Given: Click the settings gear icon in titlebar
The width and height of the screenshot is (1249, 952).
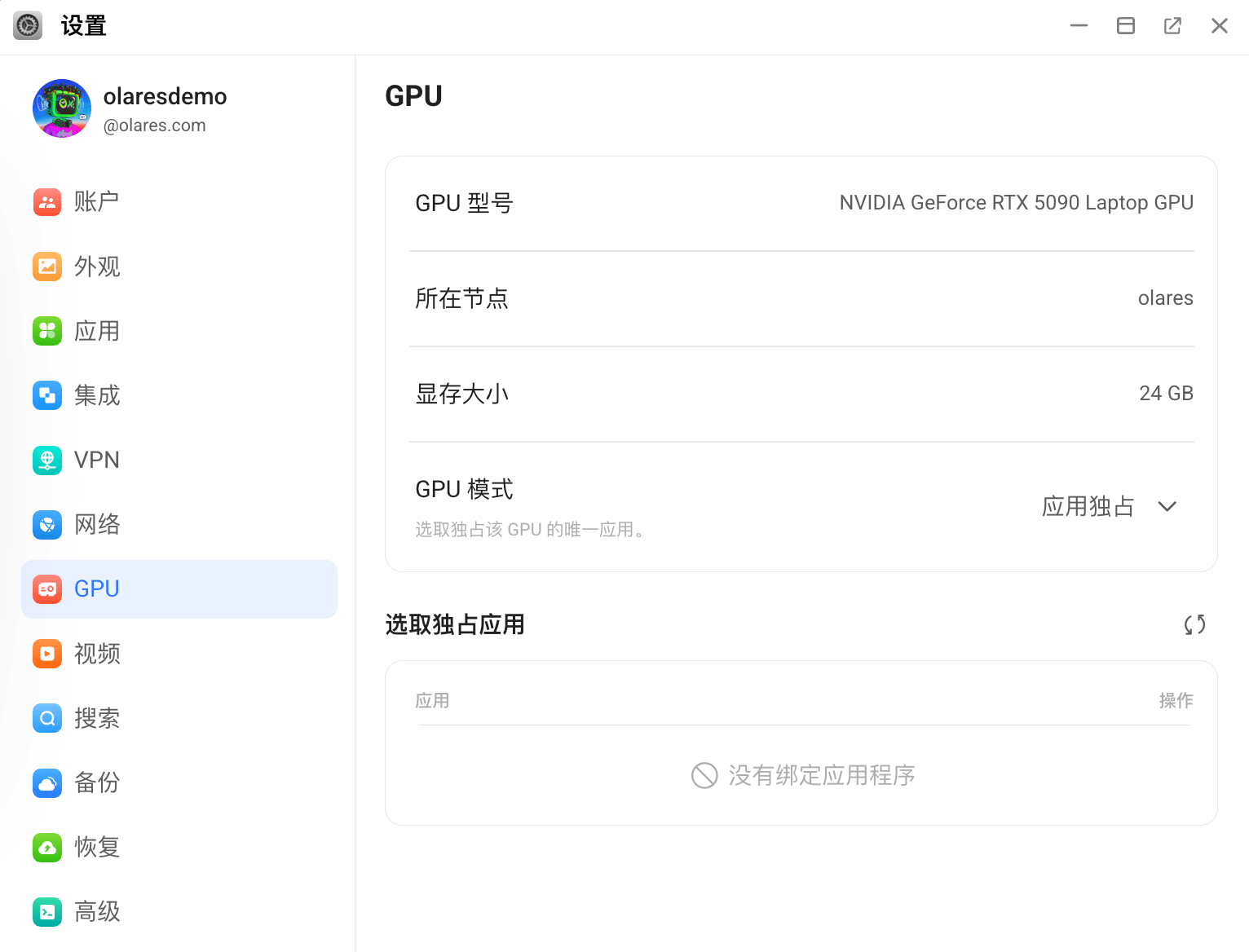Looking at the screenshot, I should [27, 25].
